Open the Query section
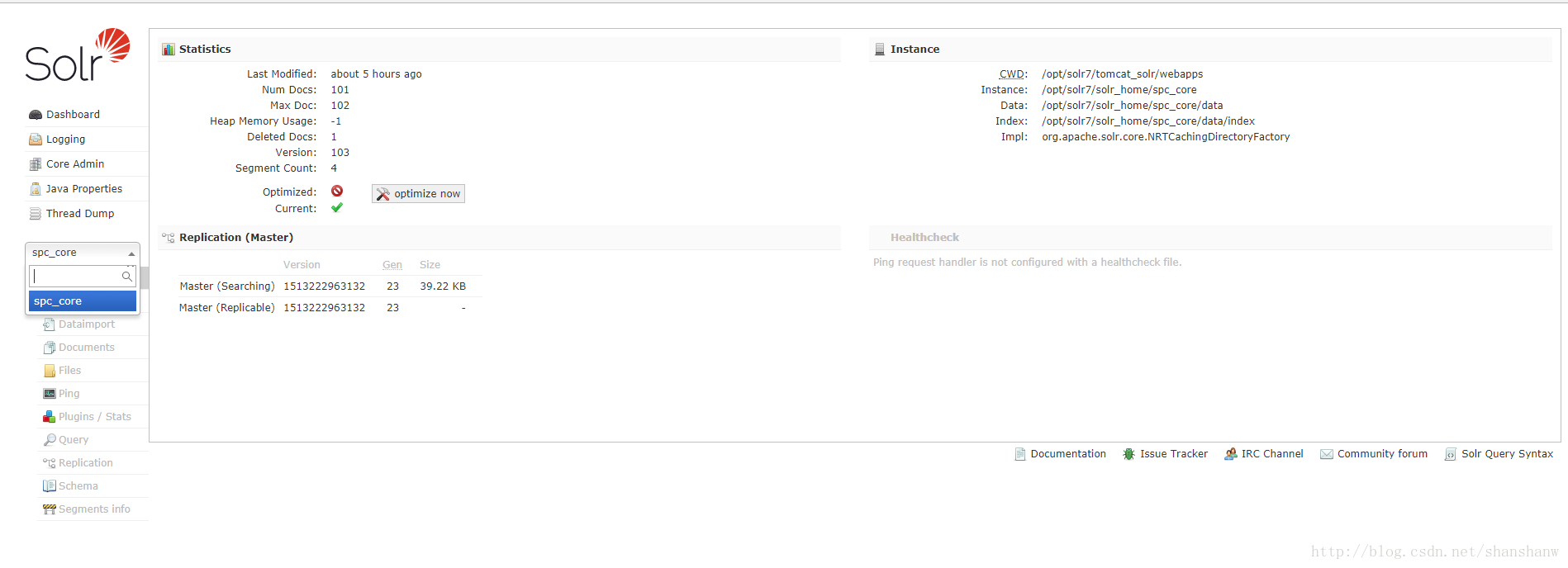Viewport: 1568px width, 568px height. pyautogui.click(x=74, y=440)
